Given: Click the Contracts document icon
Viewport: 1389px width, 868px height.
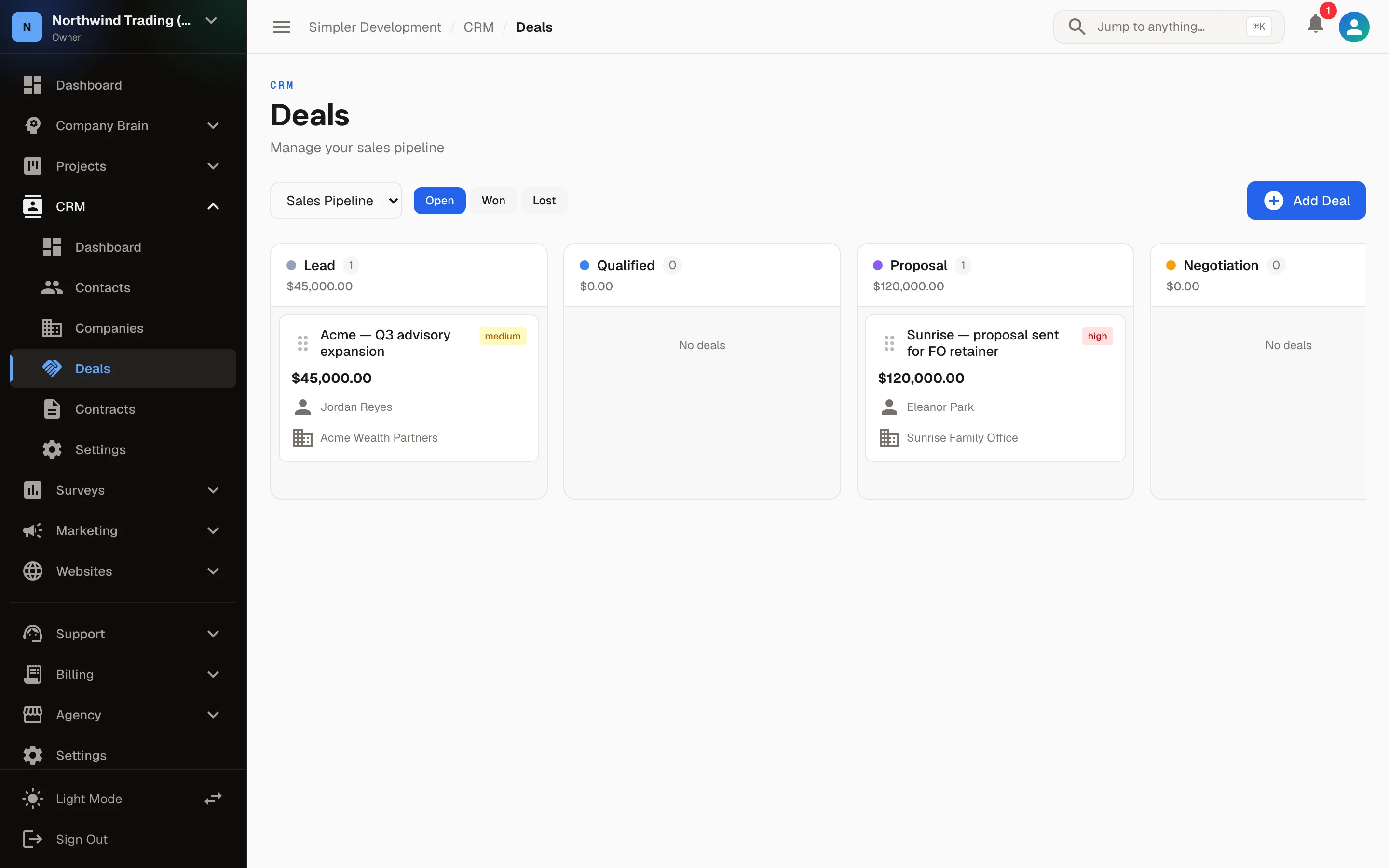Looking at the screenshot, I should [52, 409].
